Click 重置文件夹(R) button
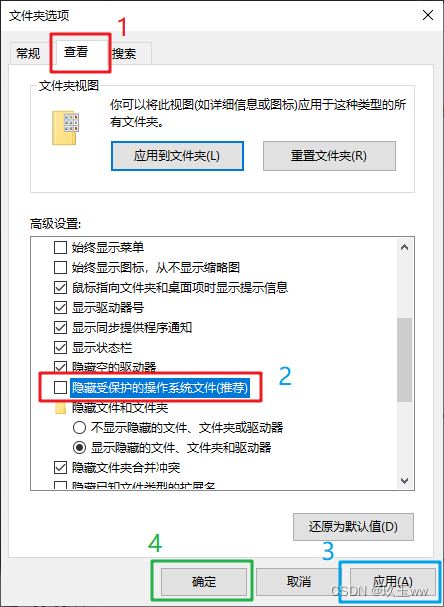Viewport: 444px width, 607px height. [329, 156]
